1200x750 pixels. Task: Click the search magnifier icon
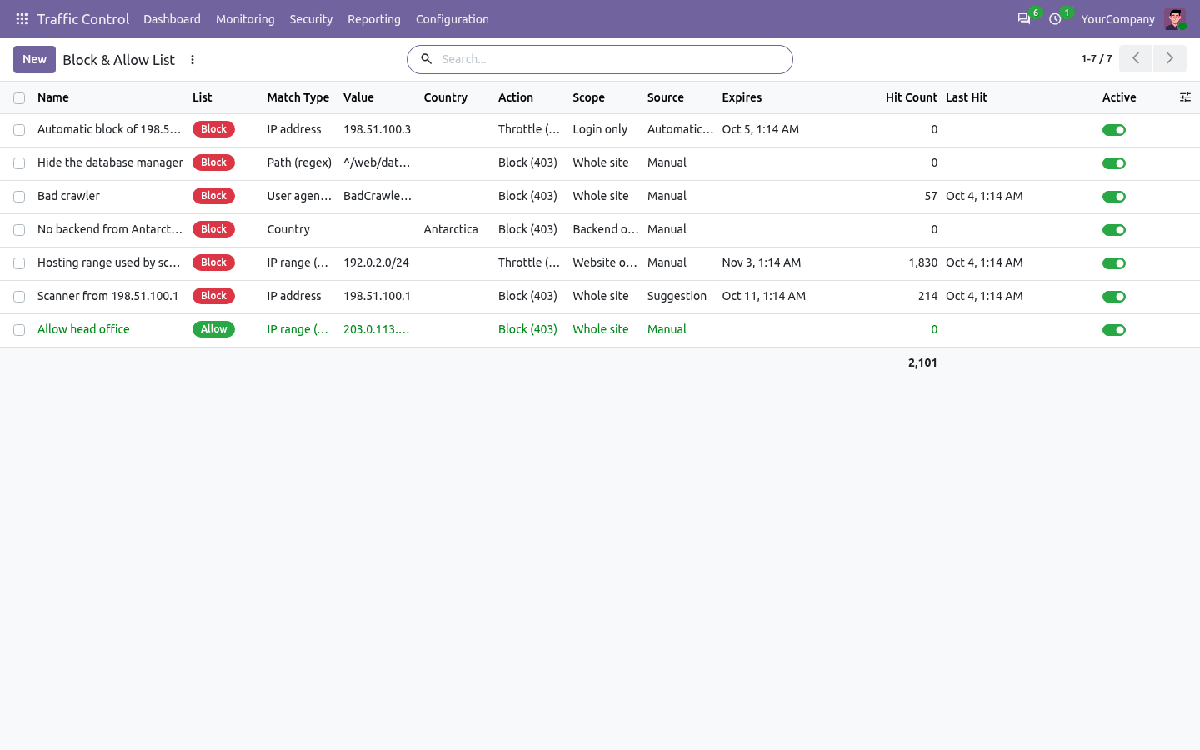426,59
